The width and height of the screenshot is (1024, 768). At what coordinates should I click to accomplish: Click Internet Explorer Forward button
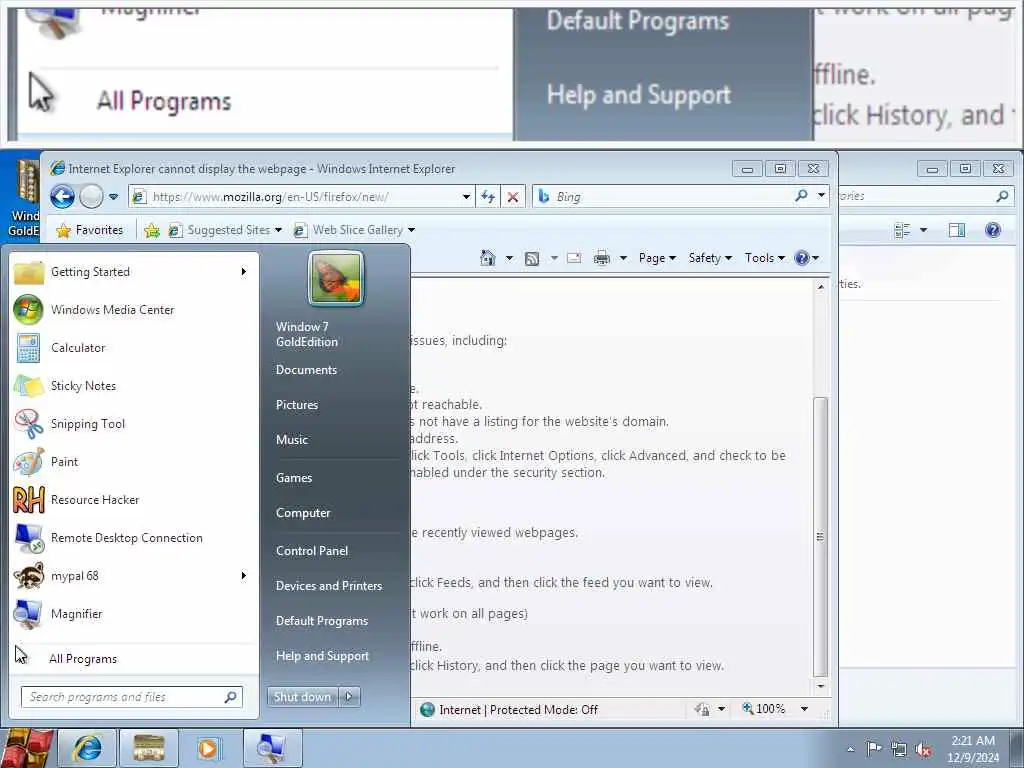point(91,196)
